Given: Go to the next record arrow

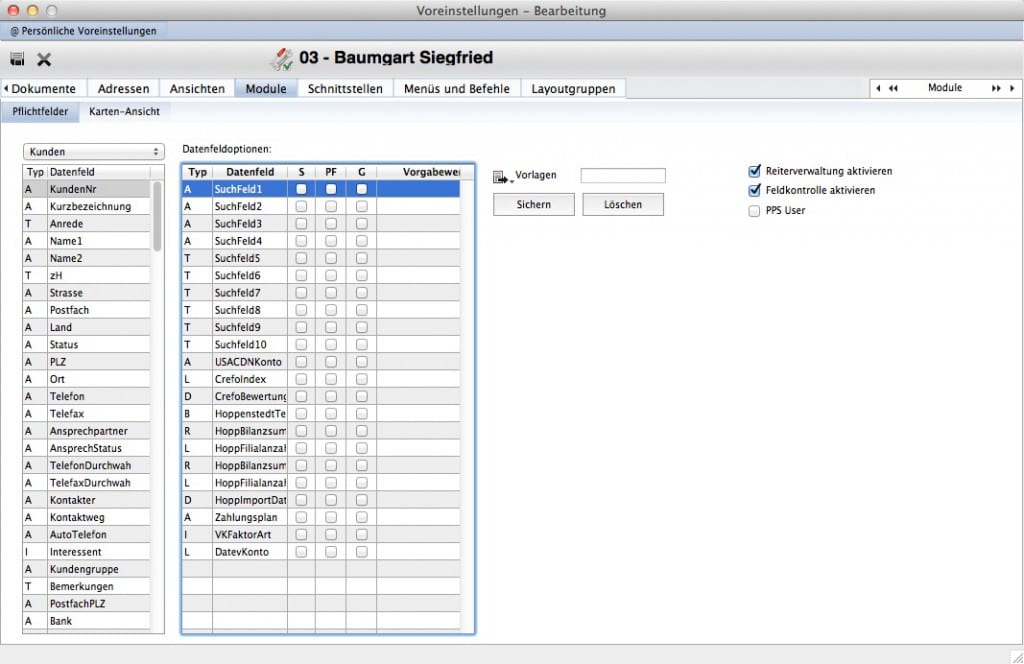Looking at the screenshot, I should pyautogui.click(x=1012, y=88).
